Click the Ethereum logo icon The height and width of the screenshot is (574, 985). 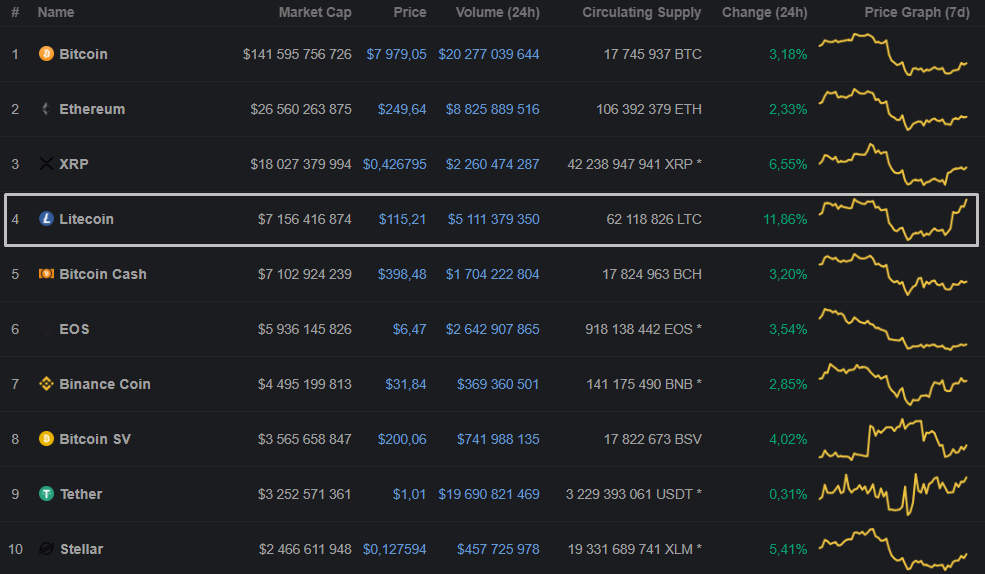coord(46,109)
